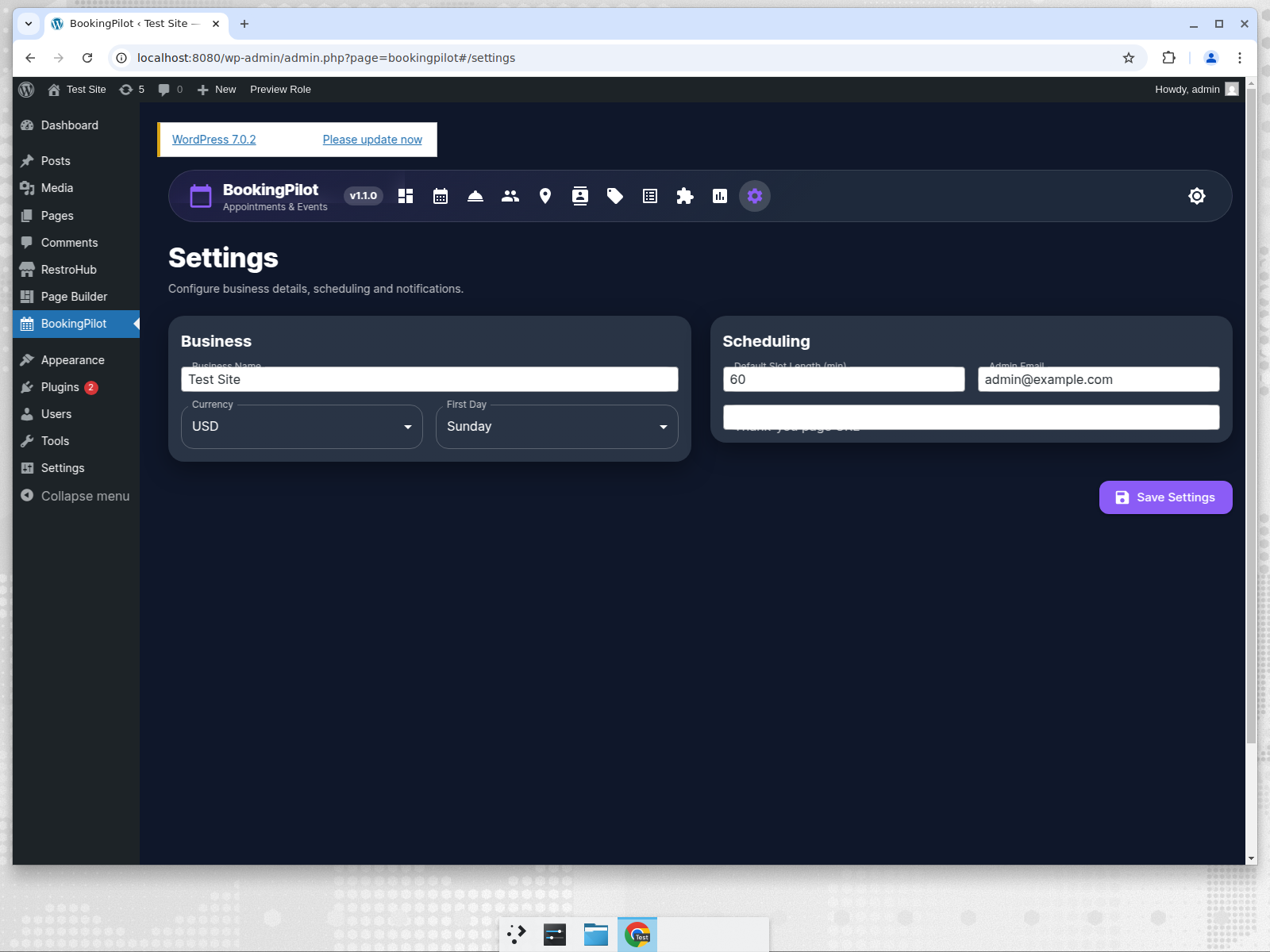1270x952 pixels.
Task: Open Comments in the admin sidebar
Action: click(76, 243)
